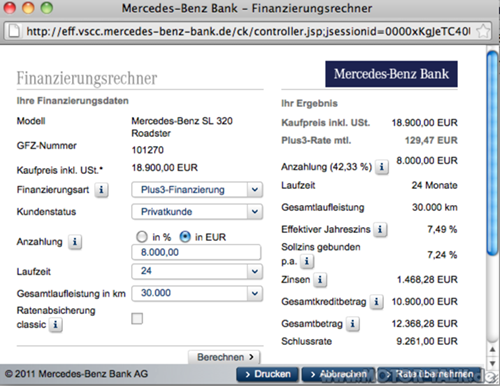Viewport: 500px width, 386px height.
Task: Click the page icon in the address bar
Action: tap(15, 31)
